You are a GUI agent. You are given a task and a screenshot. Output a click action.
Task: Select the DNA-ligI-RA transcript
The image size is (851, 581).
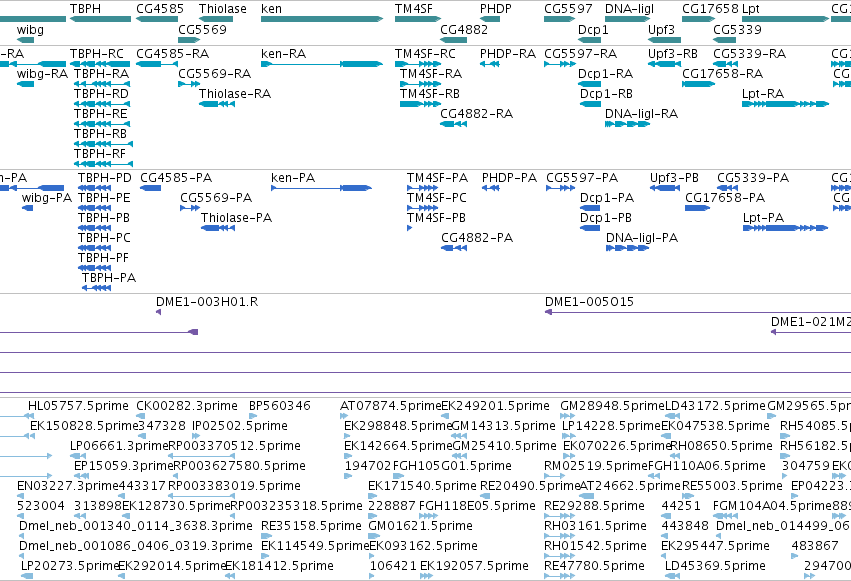point(627,124)
